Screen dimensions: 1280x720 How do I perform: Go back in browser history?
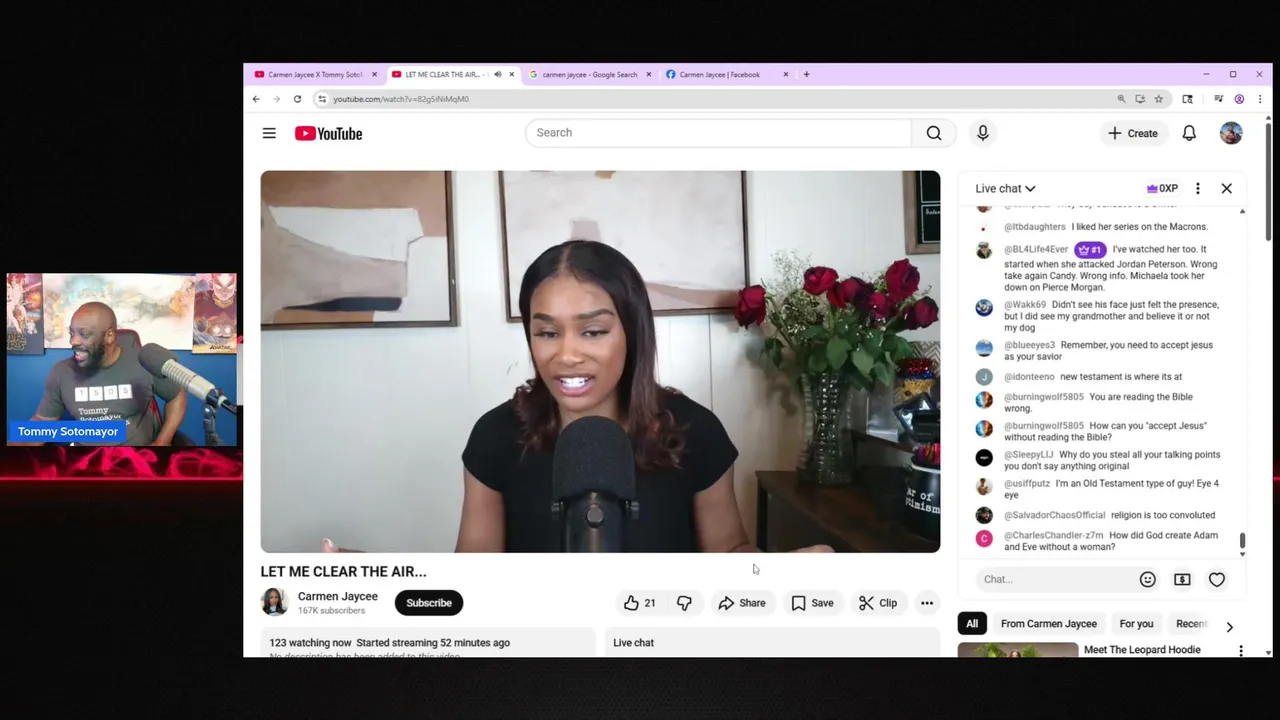pos(256,99)
